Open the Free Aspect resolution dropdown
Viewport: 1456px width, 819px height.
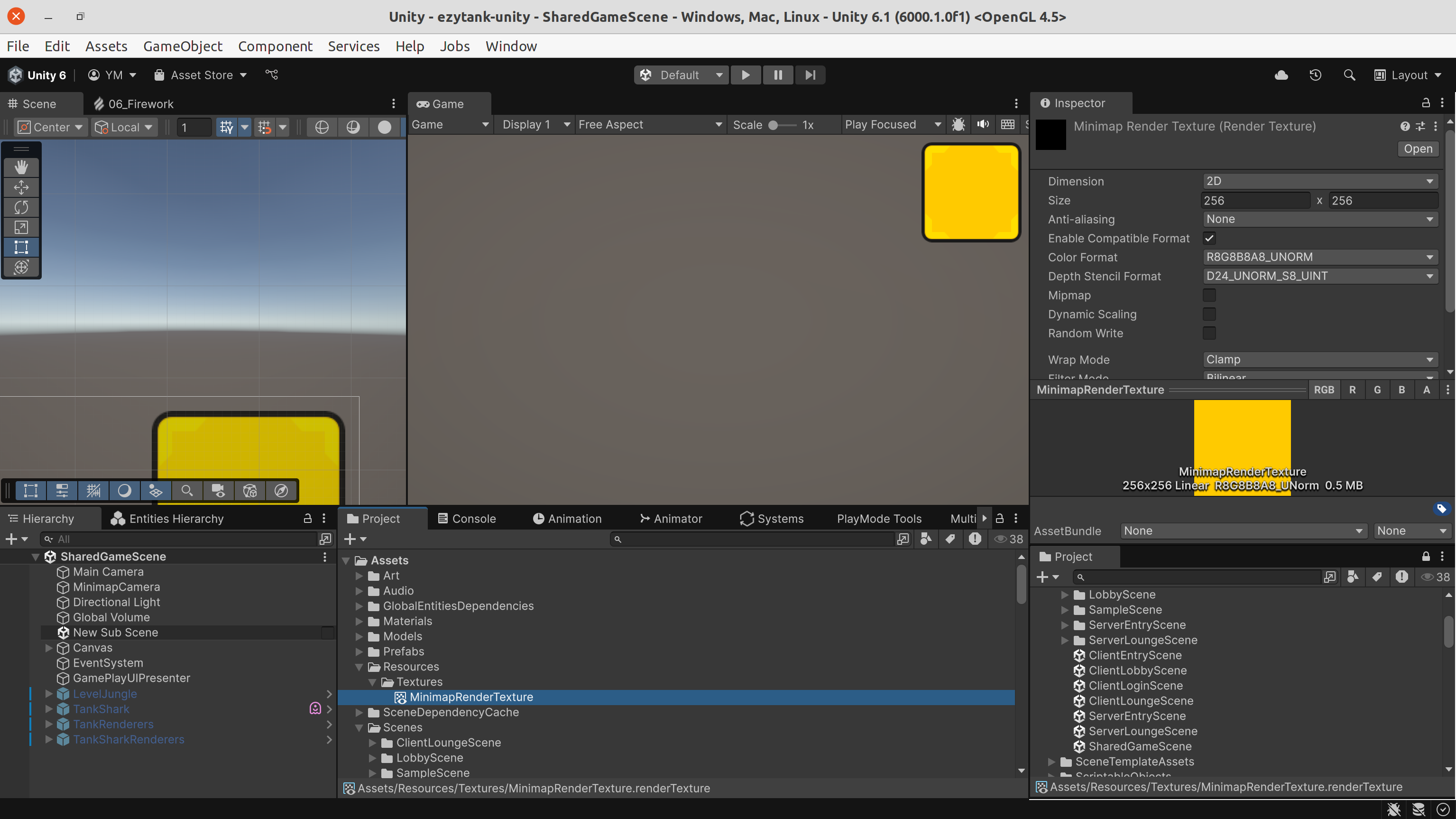pyautogui.click(x=650, y=124)
